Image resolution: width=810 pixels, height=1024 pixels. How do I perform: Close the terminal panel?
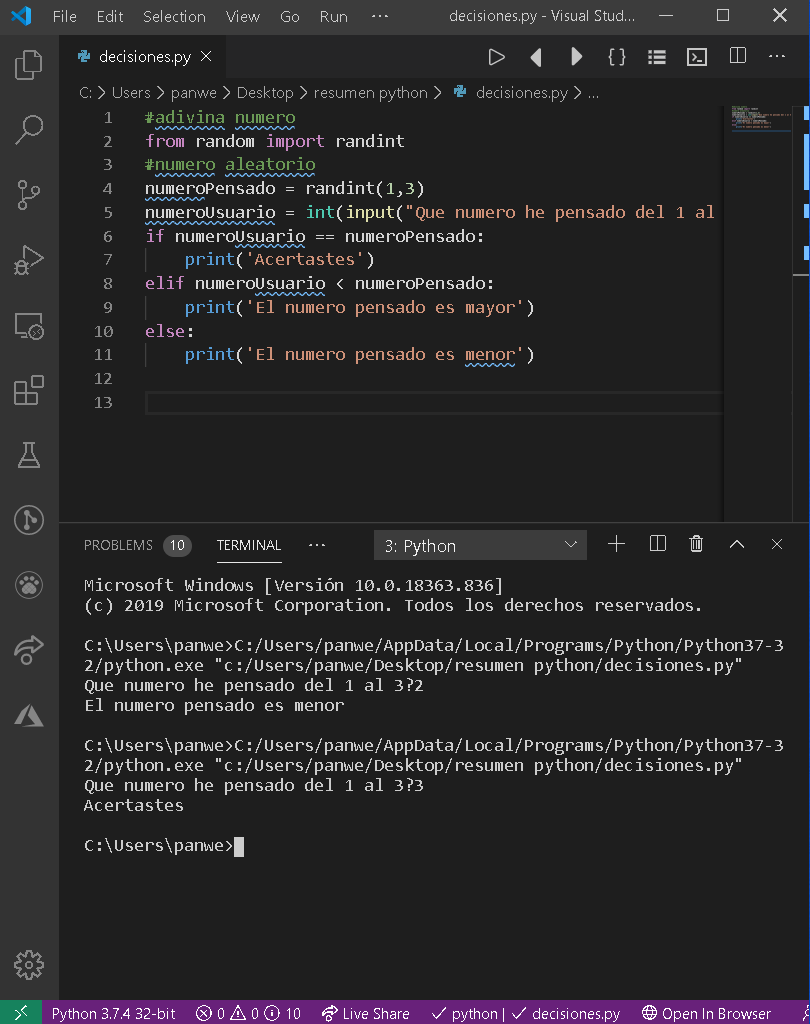(777, 544)
